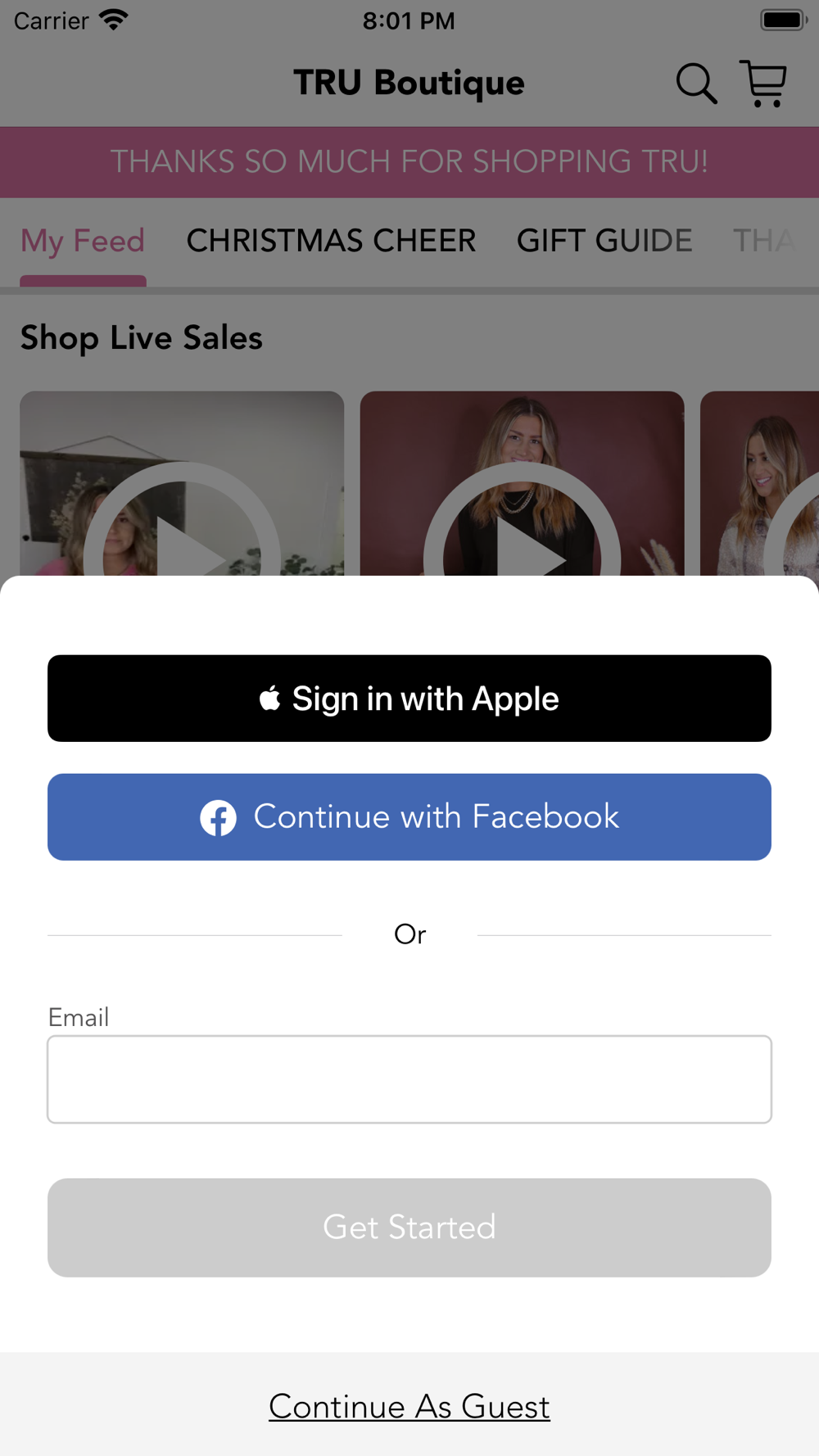The height and width of the screenshot is (1456, 819).
Task: Continue As Guest link
Action: tap(409, 1407)
